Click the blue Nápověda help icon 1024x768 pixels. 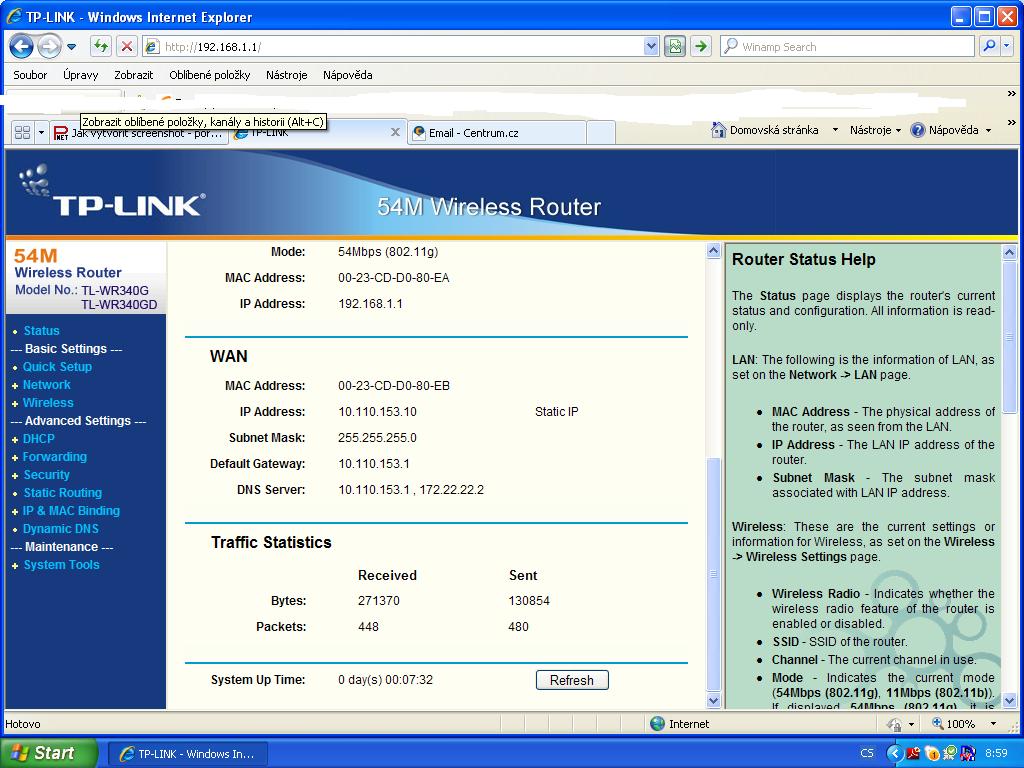coord(918,130)
